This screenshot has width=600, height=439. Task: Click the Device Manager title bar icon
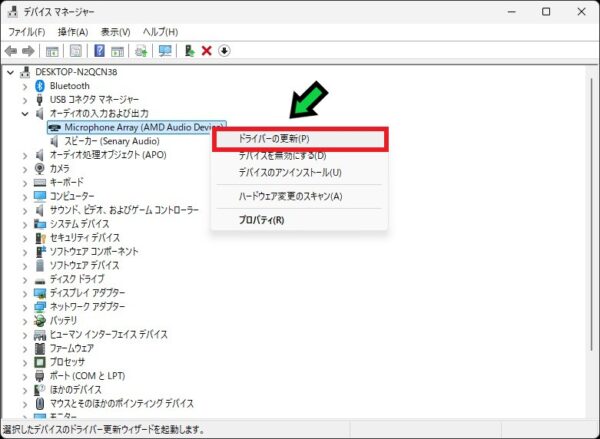13,11
